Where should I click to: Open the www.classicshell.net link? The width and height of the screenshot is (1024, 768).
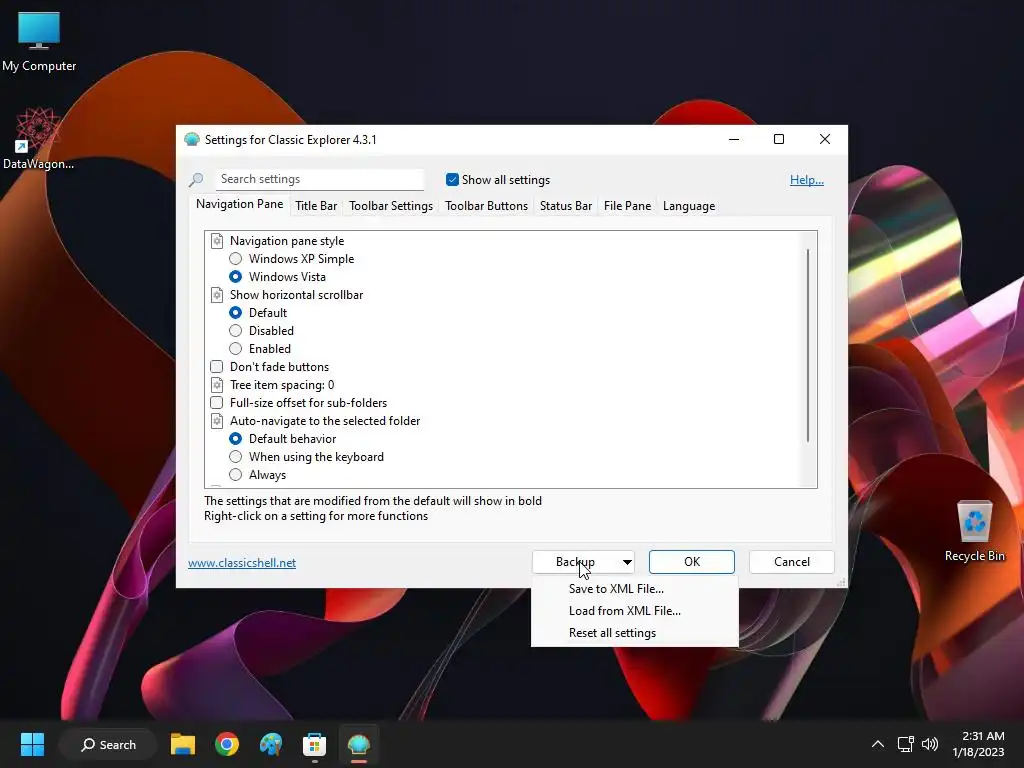pos(242,562)
